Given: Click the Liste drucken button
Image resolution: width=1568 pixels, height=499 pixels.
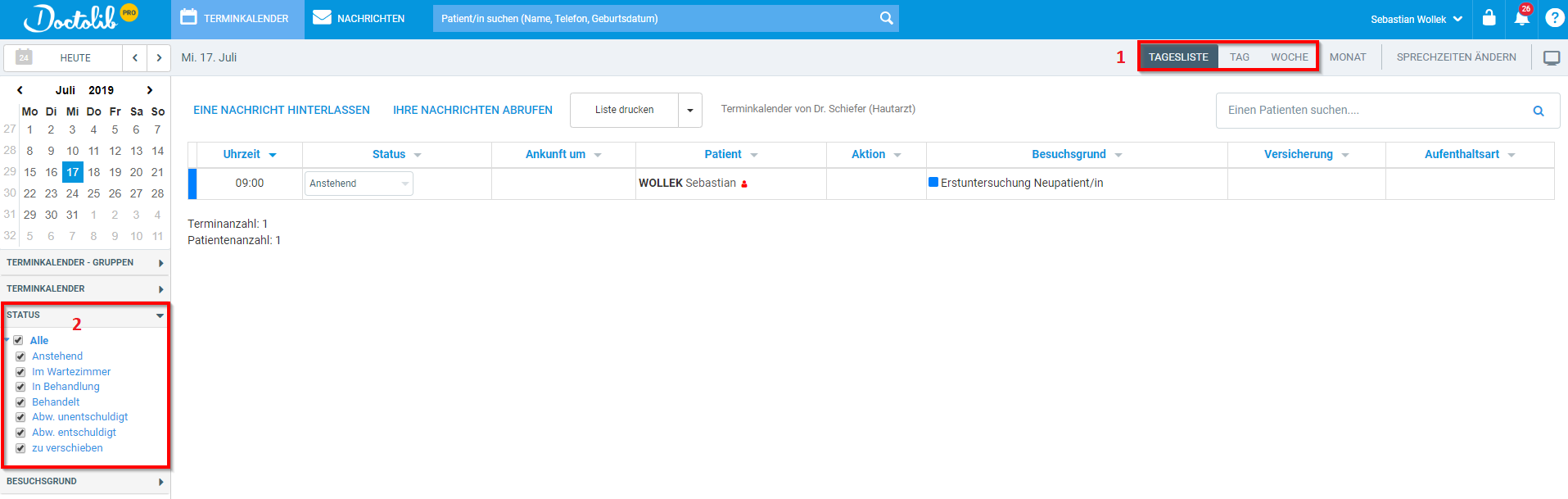Looking at the screenshot, I should click(625, 110).
